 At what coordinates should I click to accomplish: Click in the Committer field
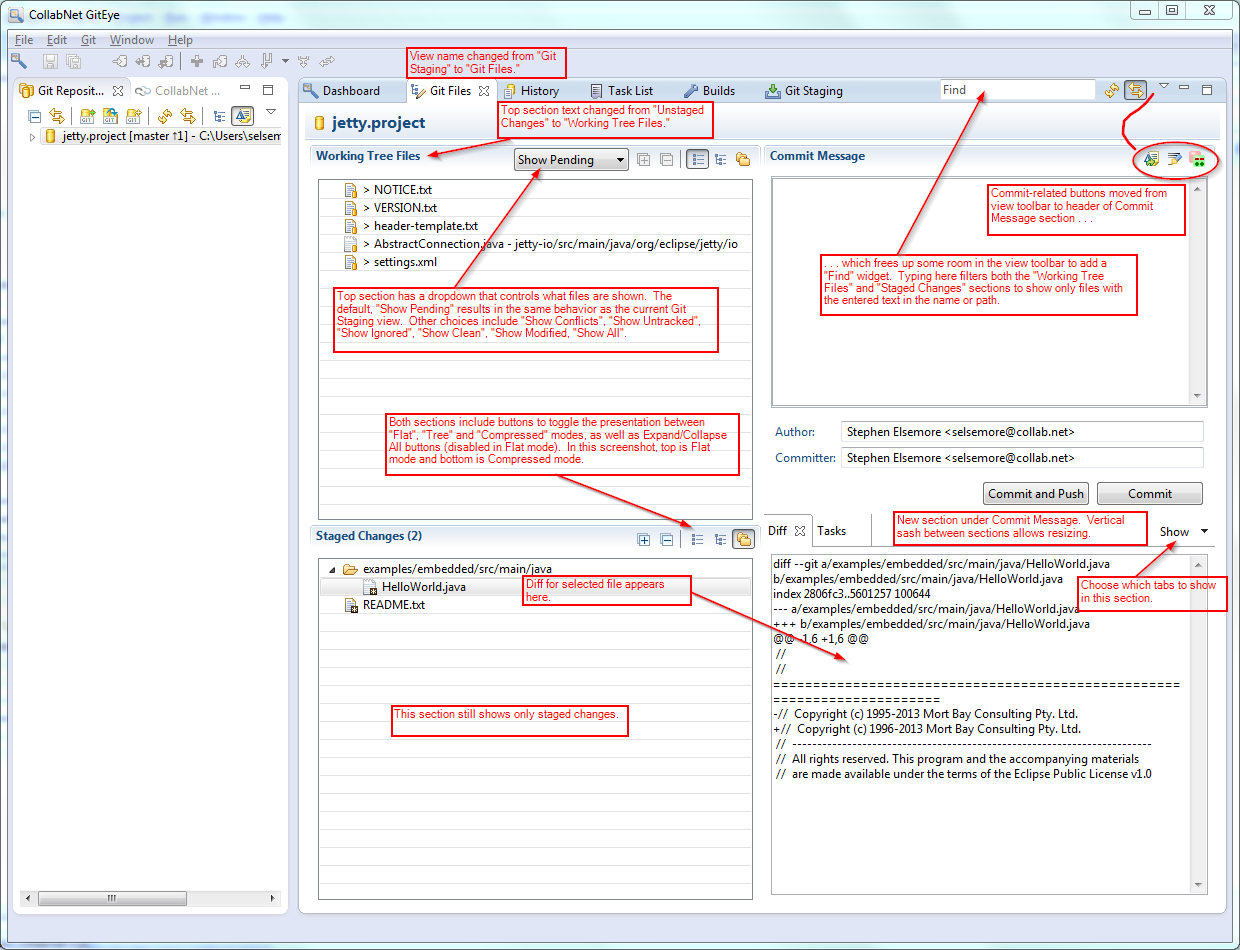pyautogui.click(x=1021, y=457)
